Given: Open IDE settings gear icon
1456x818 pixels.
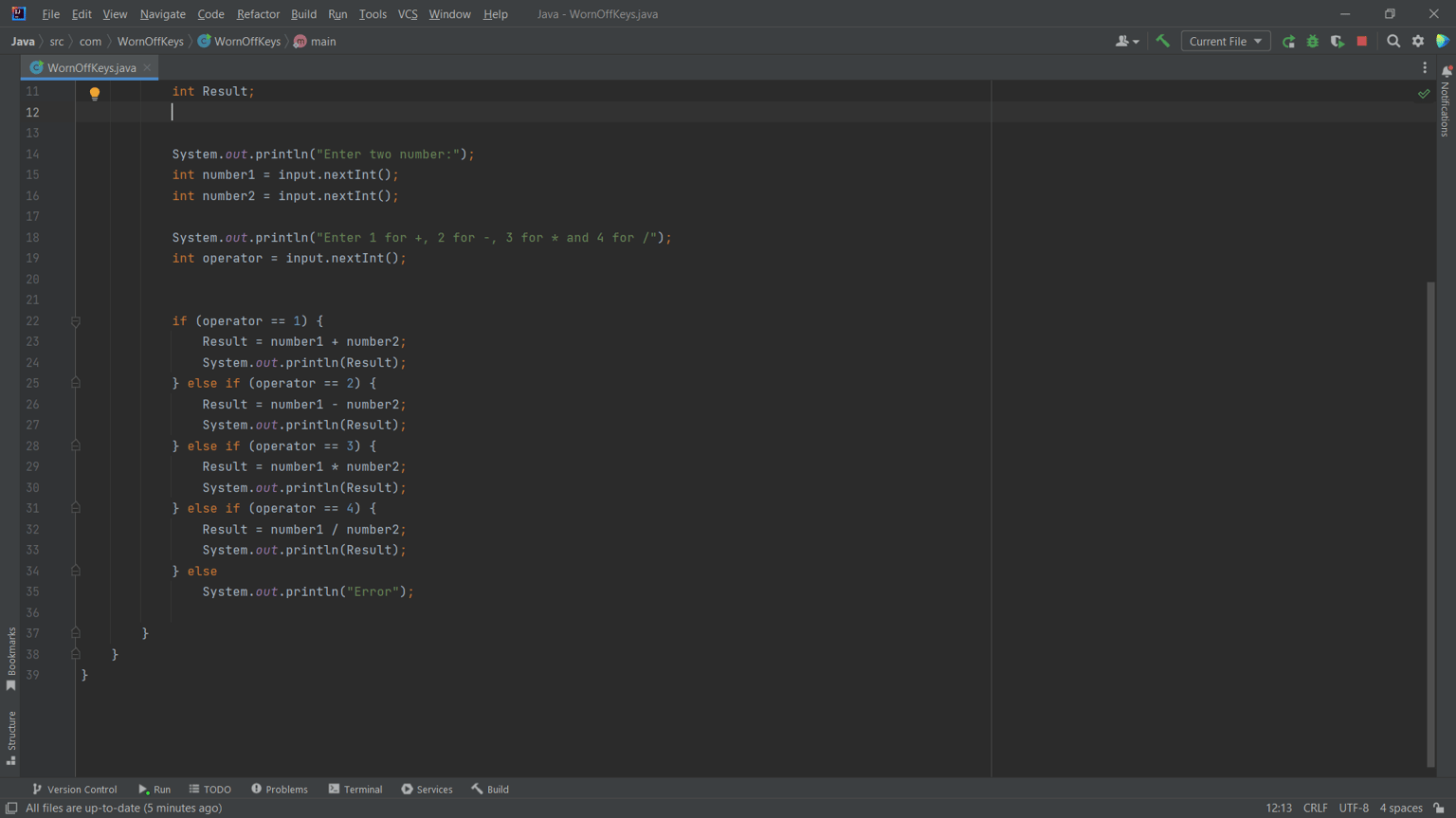Looking at the screenshot, I should 1418,41.
